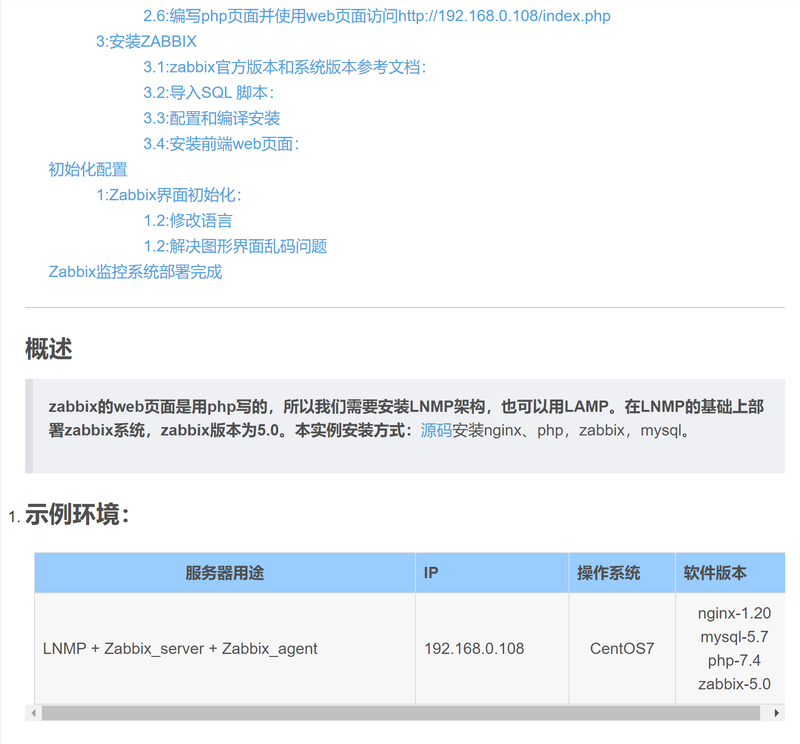Screen dimensions: 800x744
Task: Jump to 初始化配置 section
Action: coord(88,169)
